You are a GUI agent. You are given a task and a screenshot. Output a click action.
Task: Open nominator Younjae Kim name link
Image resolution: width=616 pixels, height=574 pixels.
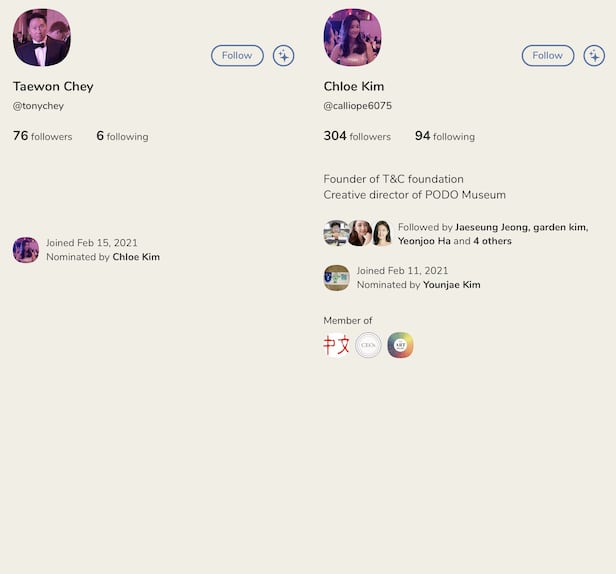[451, 285]
